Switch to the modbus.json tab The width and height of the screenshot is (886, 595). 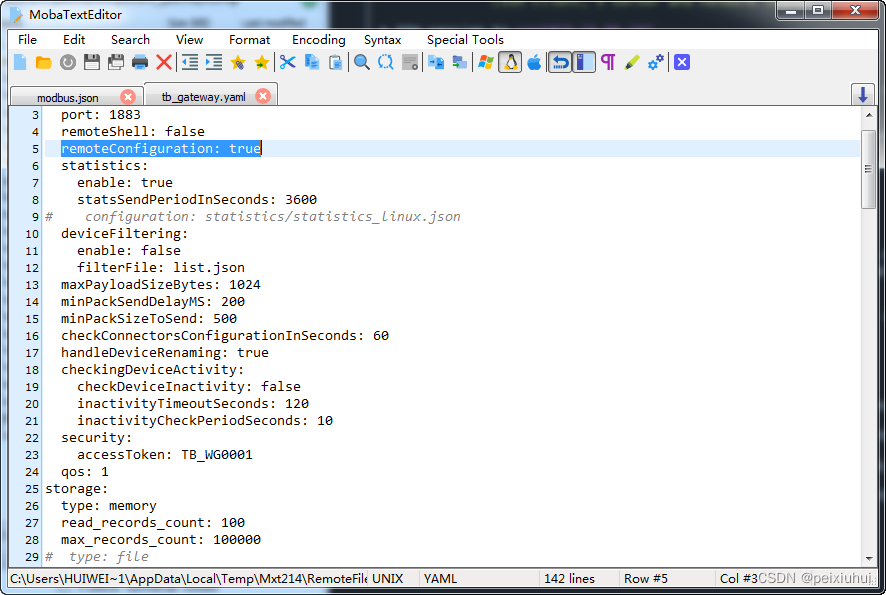point(68,97)
